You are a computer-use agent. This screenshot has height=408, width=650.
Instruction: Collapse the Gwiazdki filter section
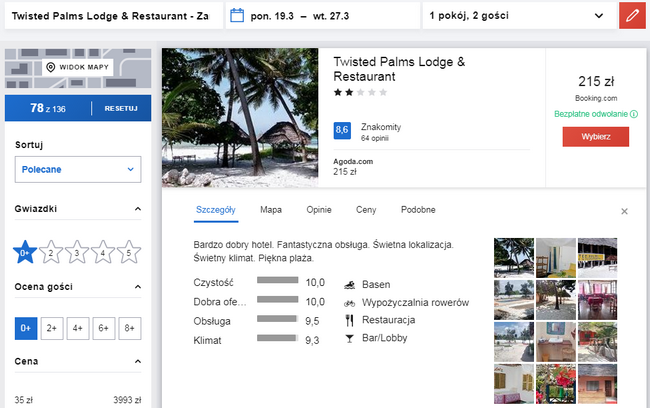[x=138, y=209]
